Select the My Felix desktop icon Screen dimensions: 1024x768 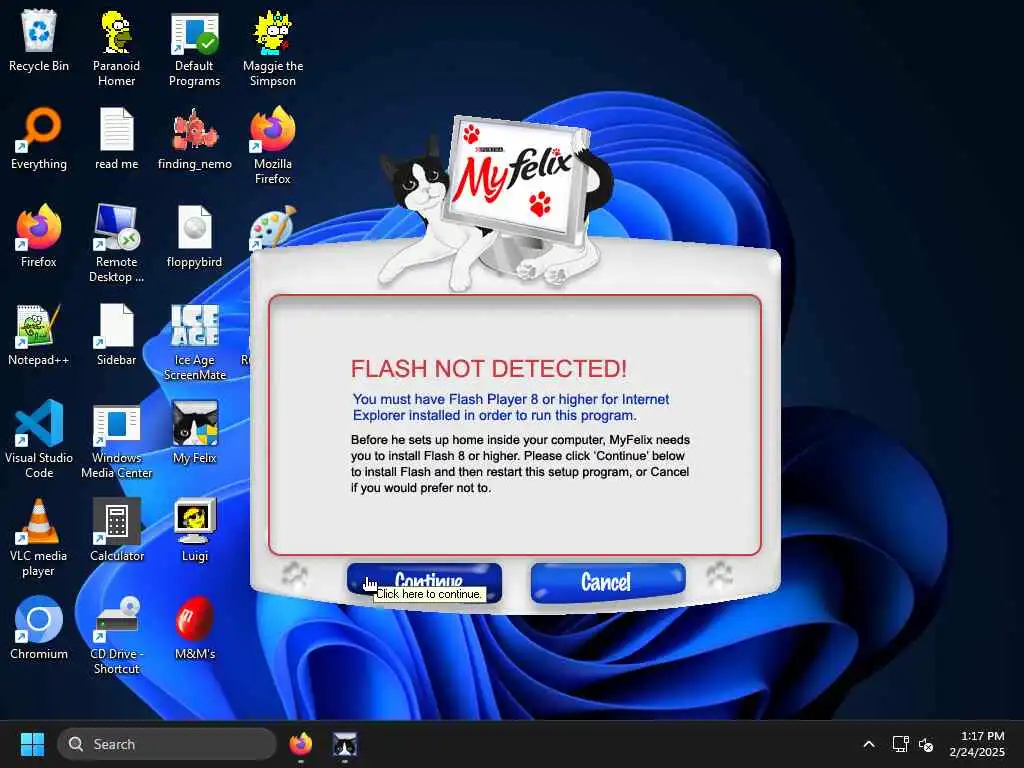(195, 432)
